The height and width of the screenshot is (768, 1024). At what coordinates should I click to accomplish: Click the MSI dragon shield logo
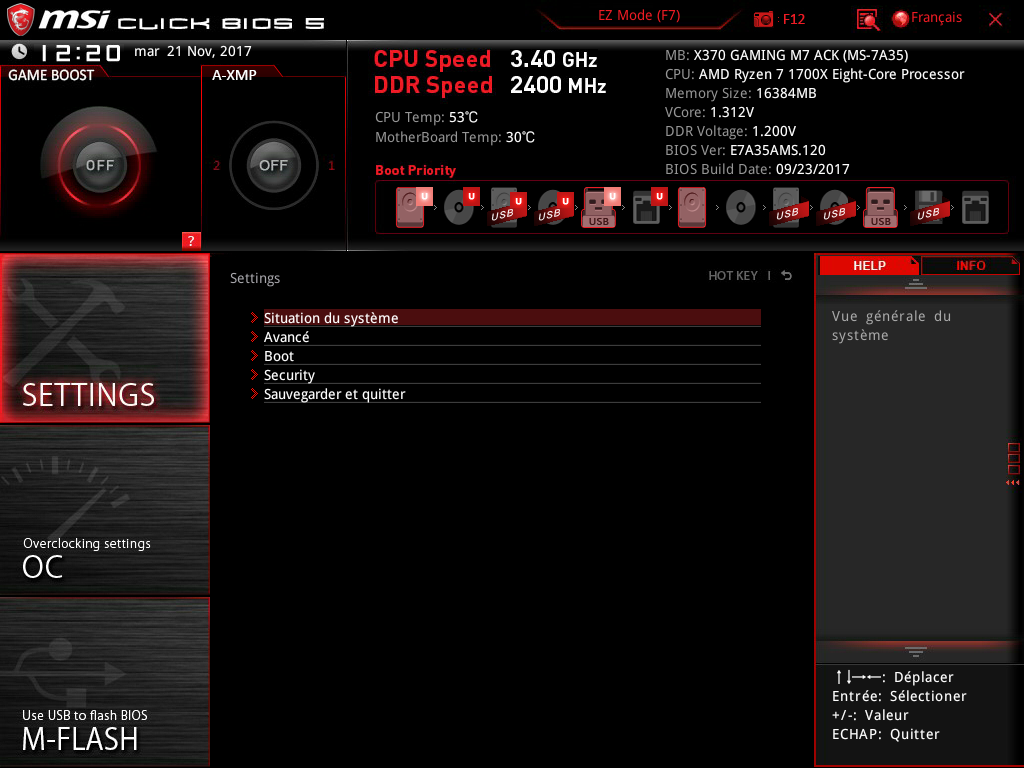(x=20, y=20)
